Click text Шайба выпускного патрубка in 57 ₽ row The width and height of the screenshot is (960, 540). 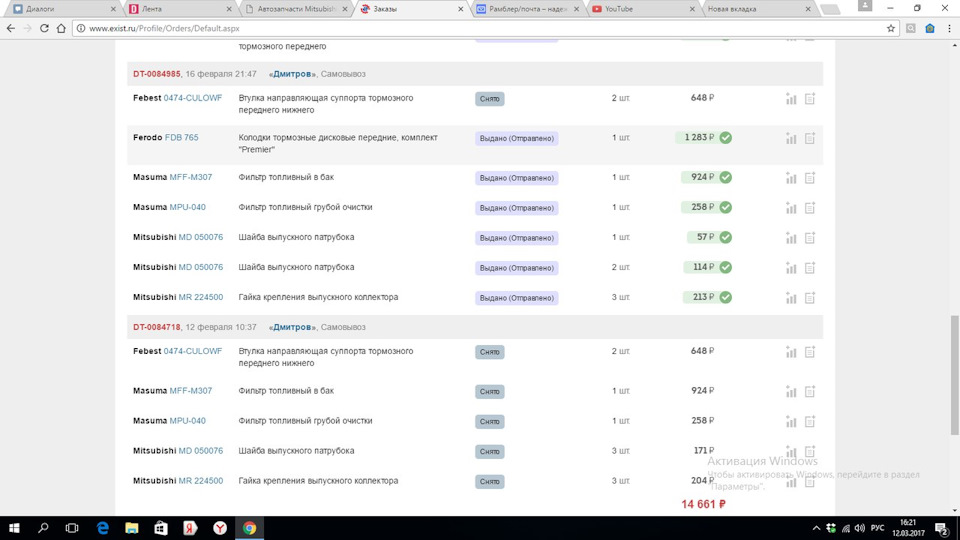point(296,237)
